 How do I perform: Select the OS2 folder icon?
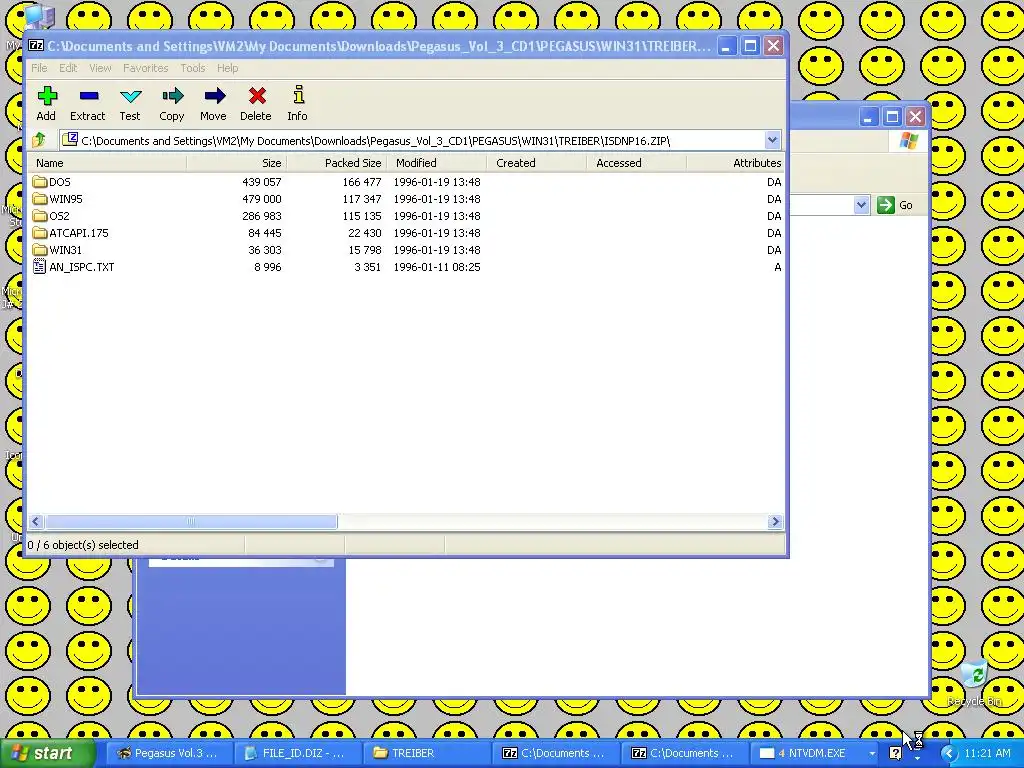click(40, 216)
